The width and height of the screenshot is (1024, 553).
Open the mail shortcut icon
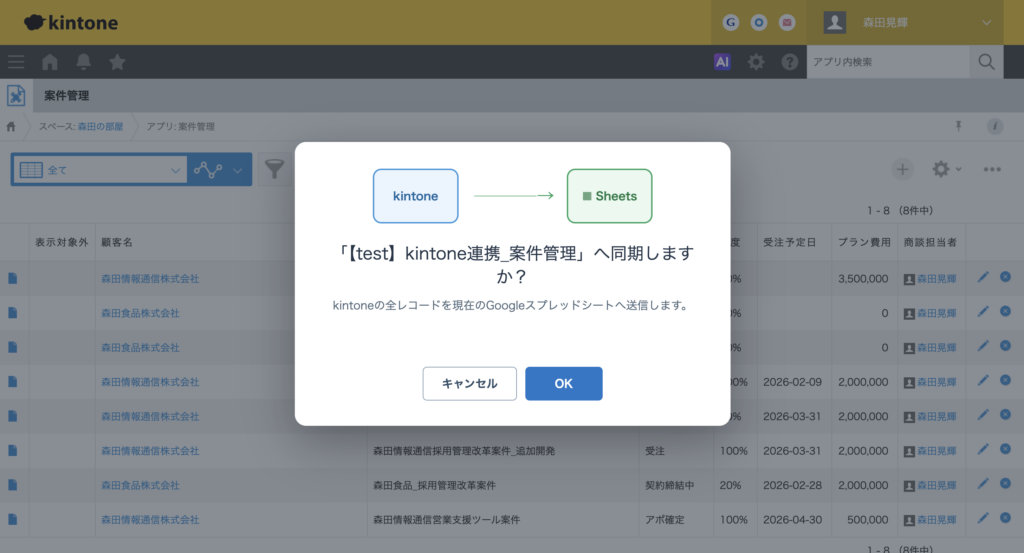click(787, 23)
